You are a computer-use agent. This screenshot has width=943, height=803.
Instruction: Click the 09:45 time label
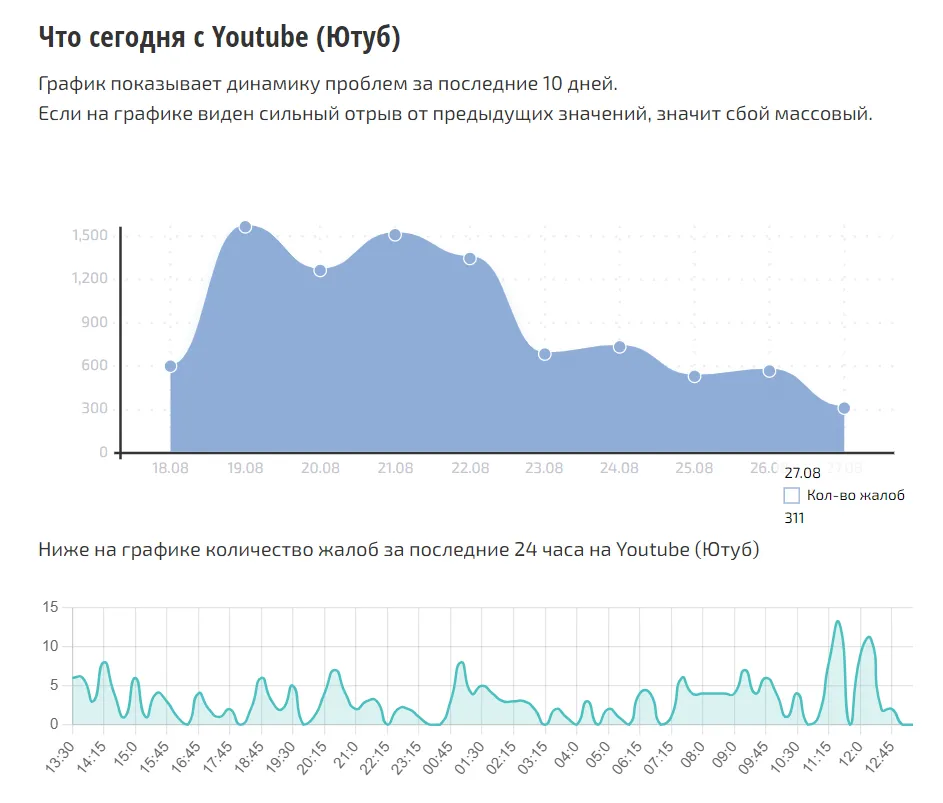pyautogui.click(x=753, y=757)
